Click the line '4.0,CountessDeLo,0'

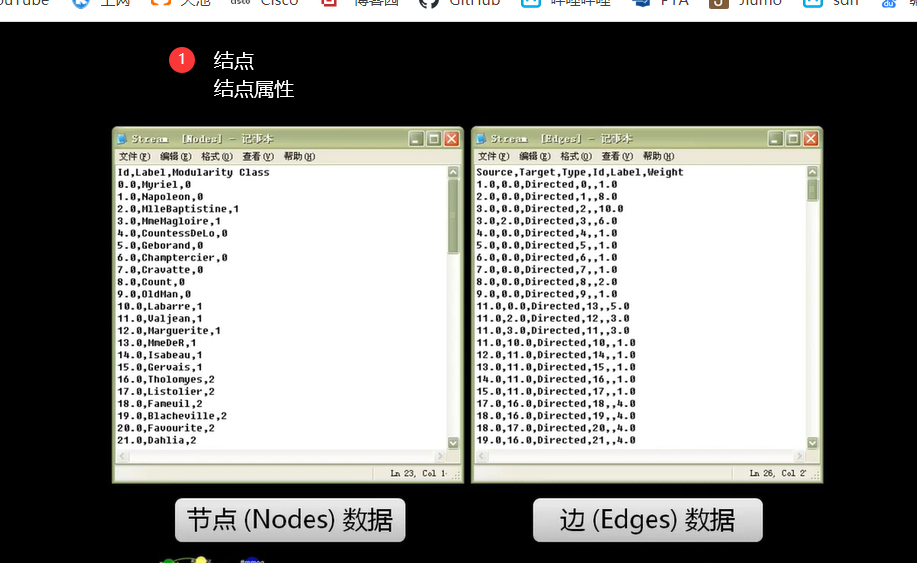coord(172,233)
